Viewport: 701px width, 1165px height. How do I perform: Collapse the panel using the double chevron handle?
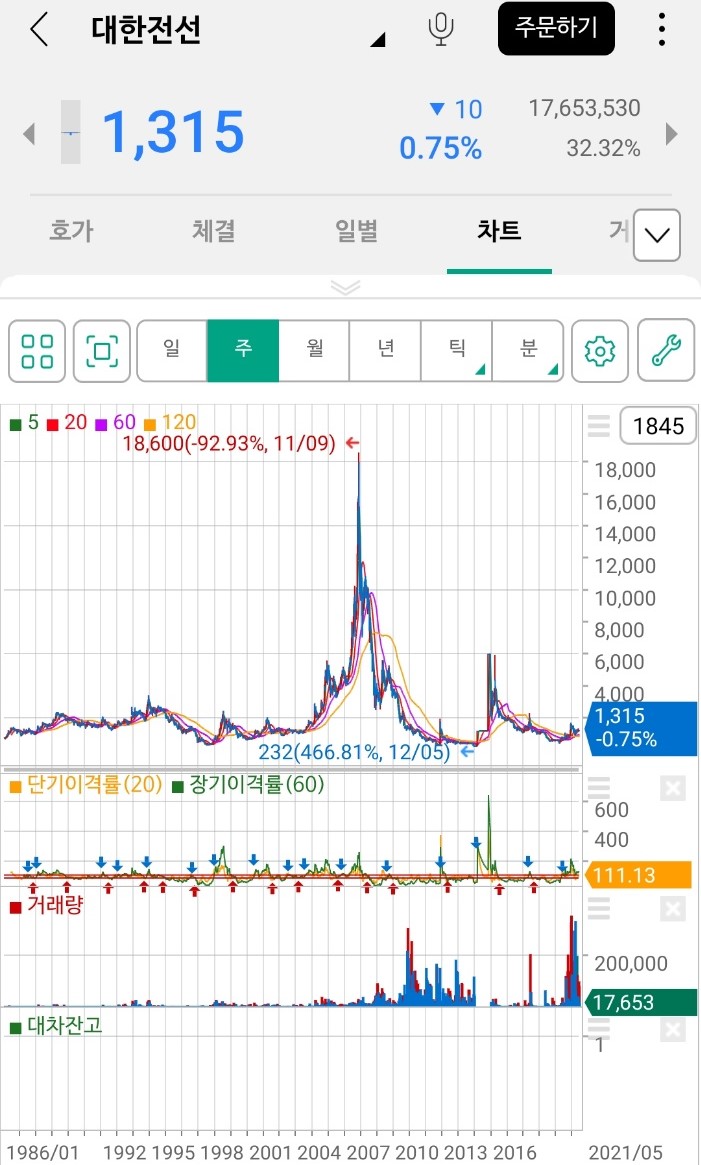point(346,288)
